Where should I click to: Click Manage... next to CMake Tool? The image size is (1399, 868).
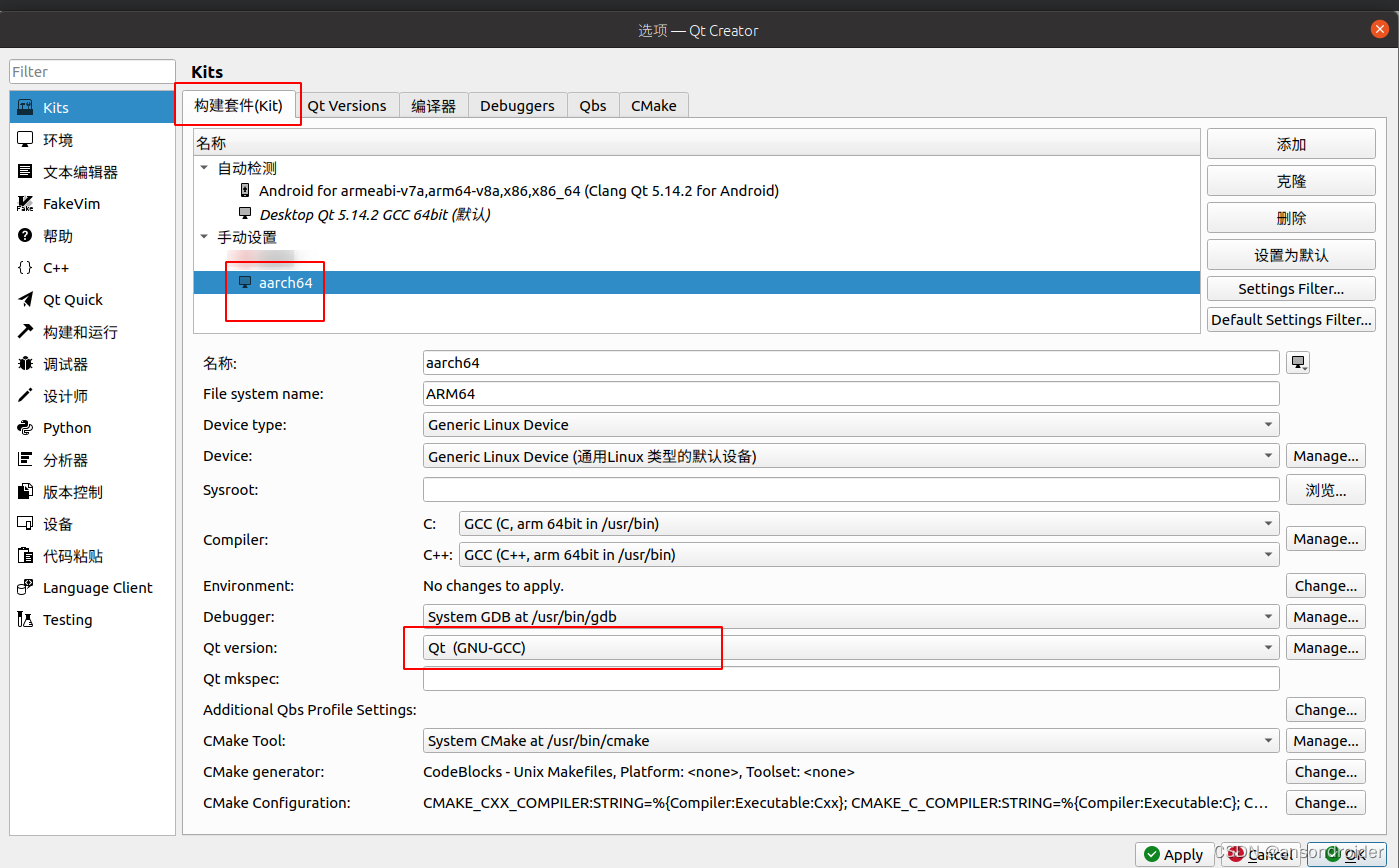(x=1326, y=740)
